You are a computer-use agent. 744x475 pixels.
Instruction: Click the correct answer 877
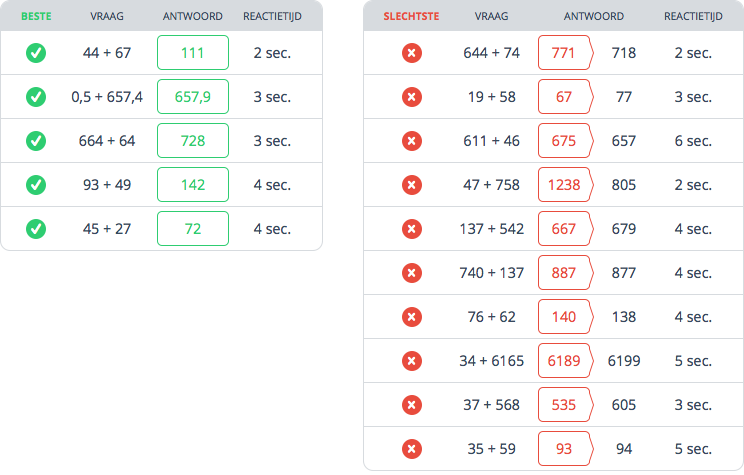click(x=623, y=273)
